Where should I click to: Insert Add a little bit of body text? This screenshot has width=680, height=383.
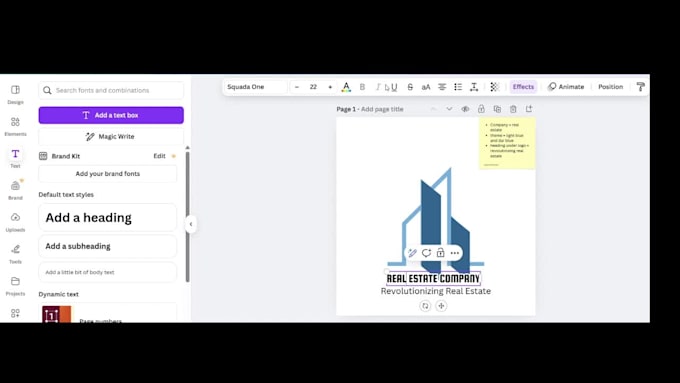click(x=108, y=272)
